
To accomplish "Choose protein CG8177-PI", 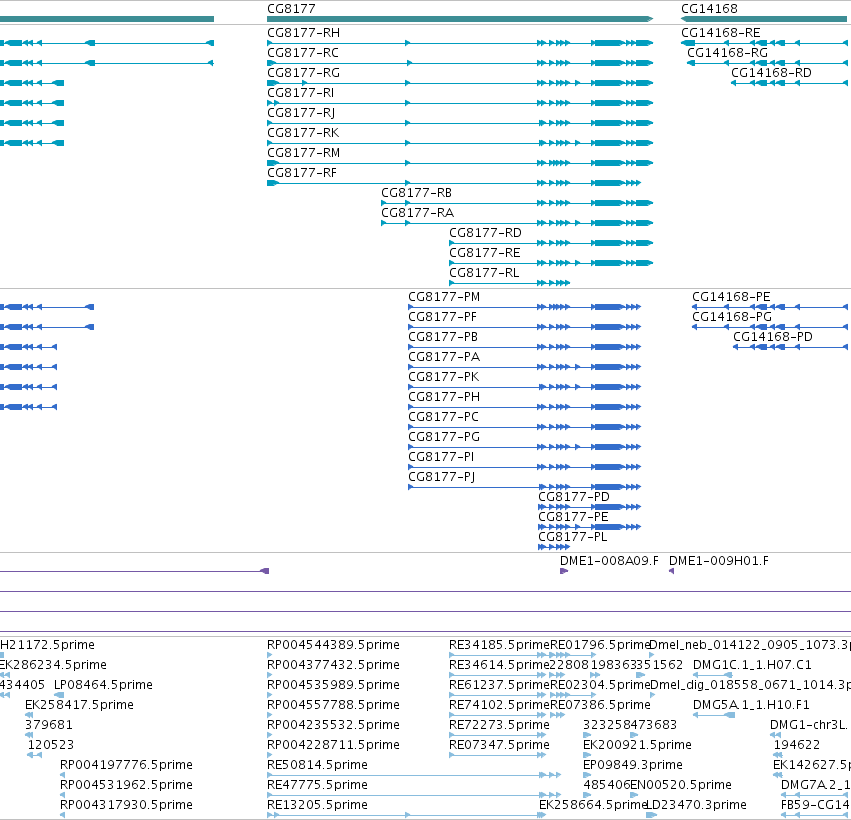I will pyautogui.click(x=441, y=457).
